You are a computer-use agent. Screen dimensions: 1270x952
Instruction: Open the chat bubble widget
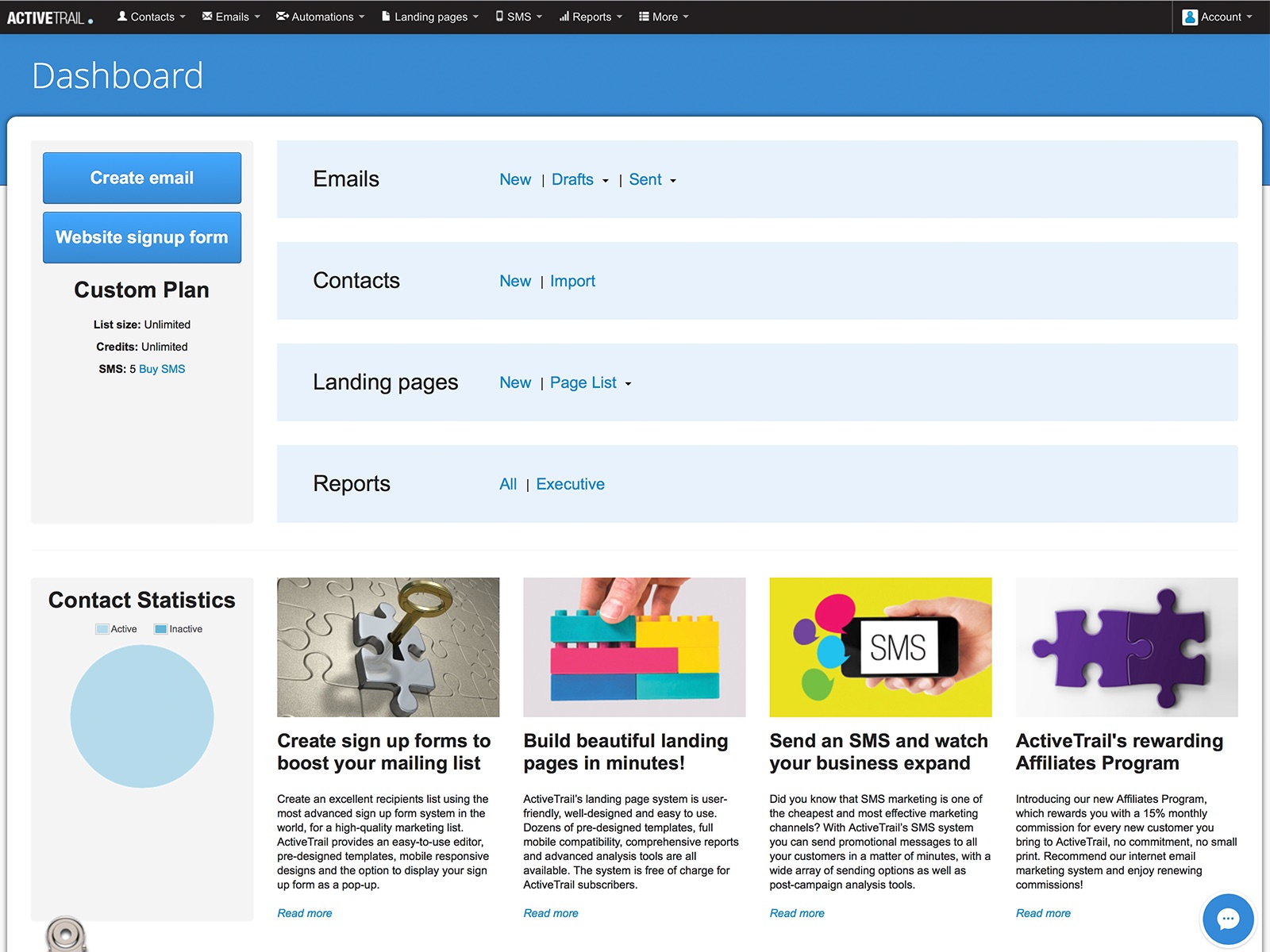point(1228,919)
